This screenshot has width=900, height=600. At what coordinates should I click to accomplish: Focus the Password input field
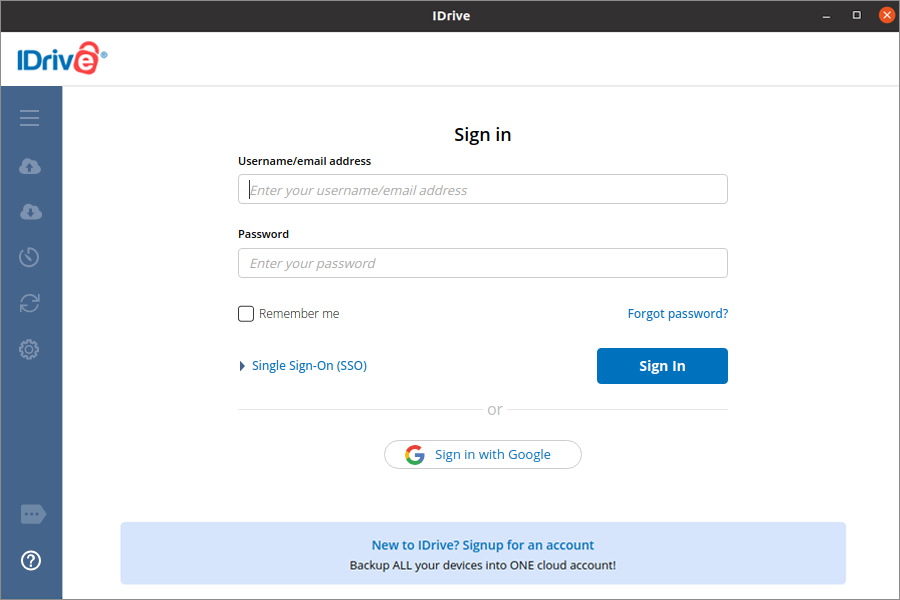483,264
